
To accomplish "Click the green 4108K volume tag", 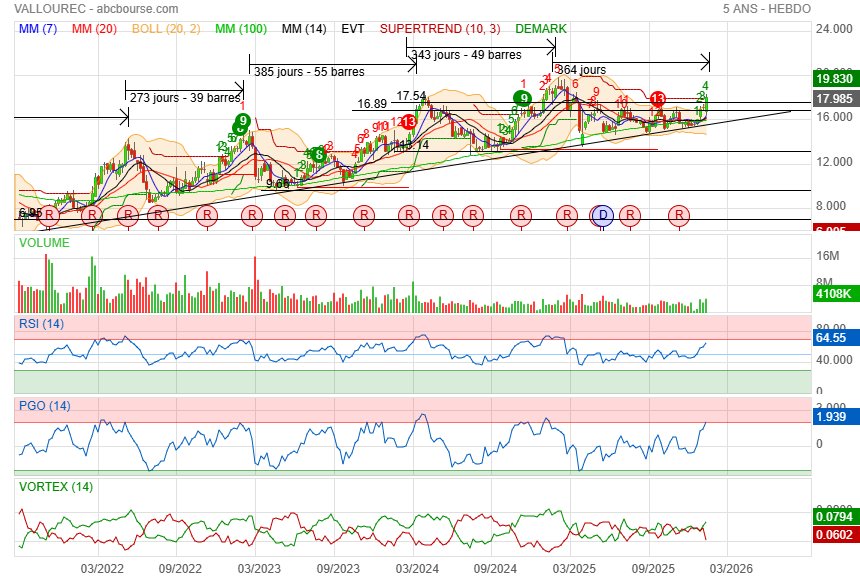I will (836, 293).
